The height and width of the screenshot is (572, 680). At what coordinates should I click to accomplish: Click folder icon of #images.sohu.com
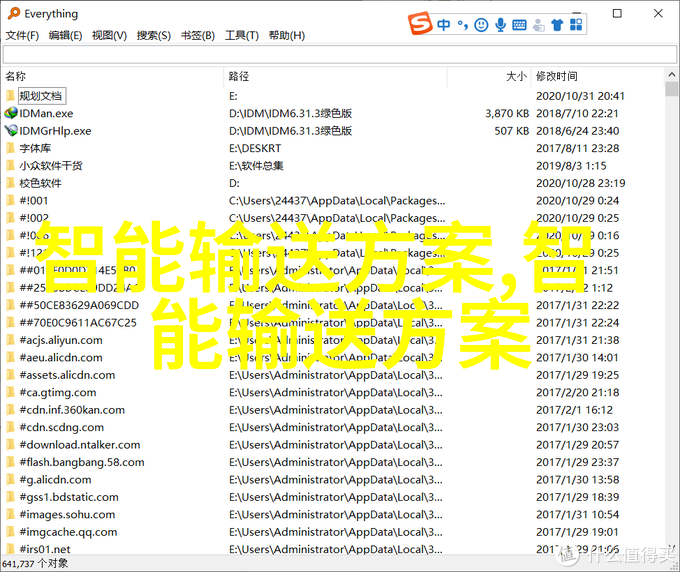[x=11, y=514]
